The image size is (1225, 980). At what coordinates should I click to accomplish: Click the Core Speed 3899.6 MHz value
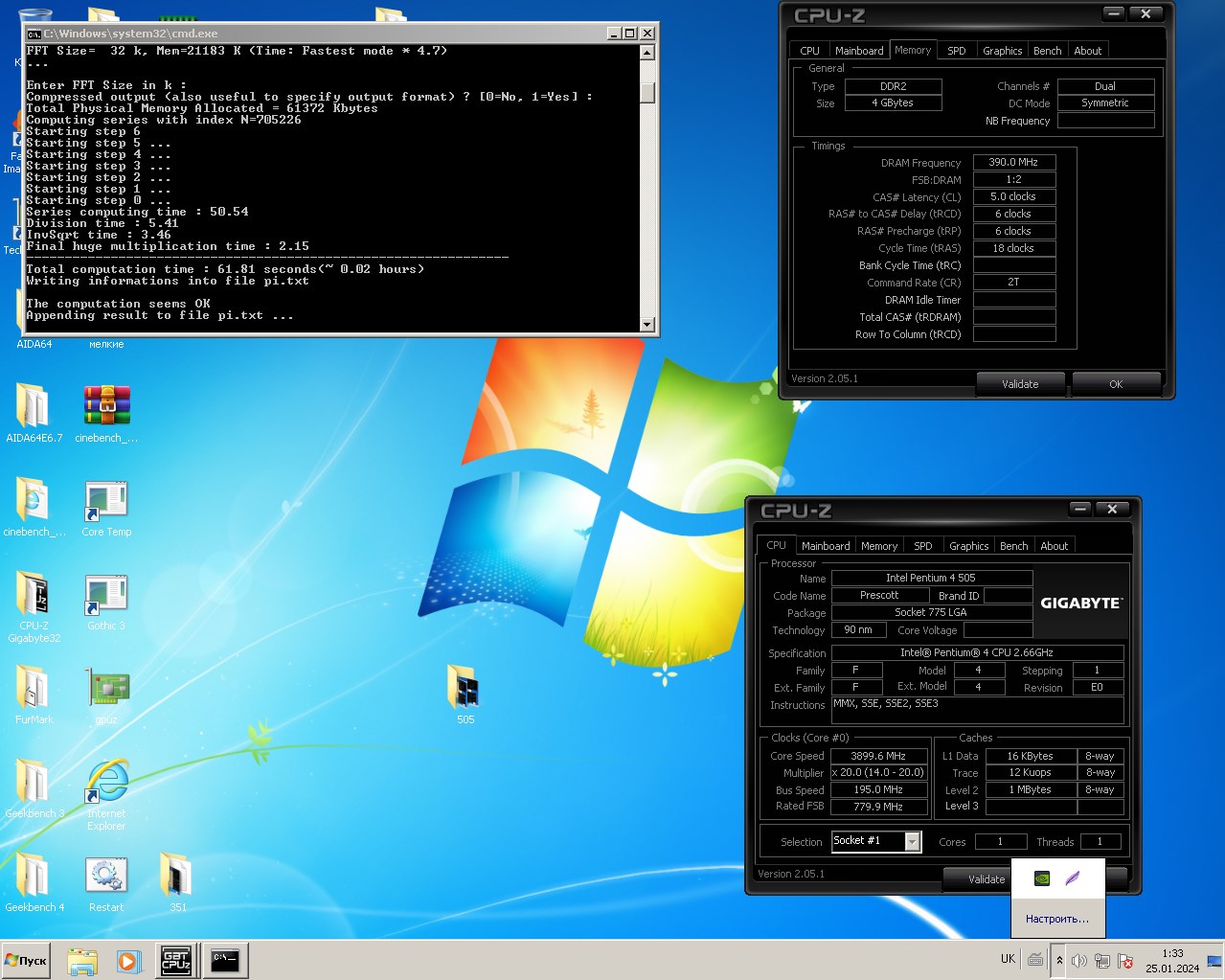878,756
